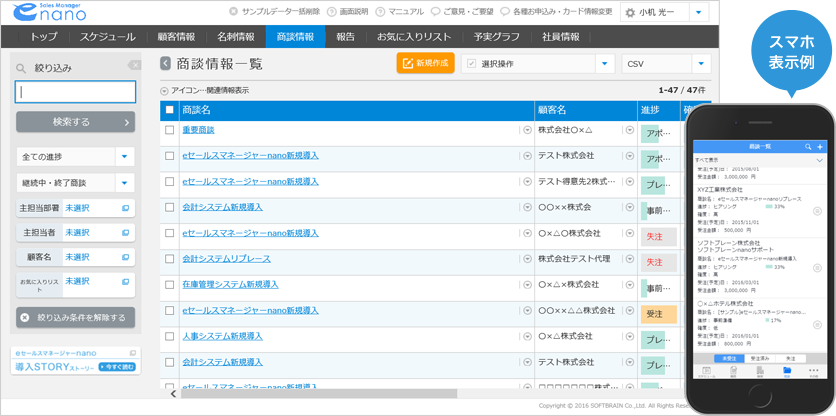836x416 pixels.
Task: Open the お気に入りリスト filter popup icon
Action: pyautogui.click(x=125, y=281)
